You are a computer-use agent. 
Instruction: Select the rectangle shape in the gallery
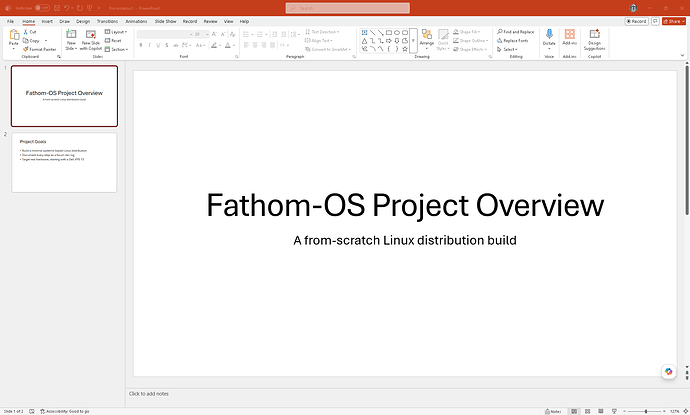(389, 33)
